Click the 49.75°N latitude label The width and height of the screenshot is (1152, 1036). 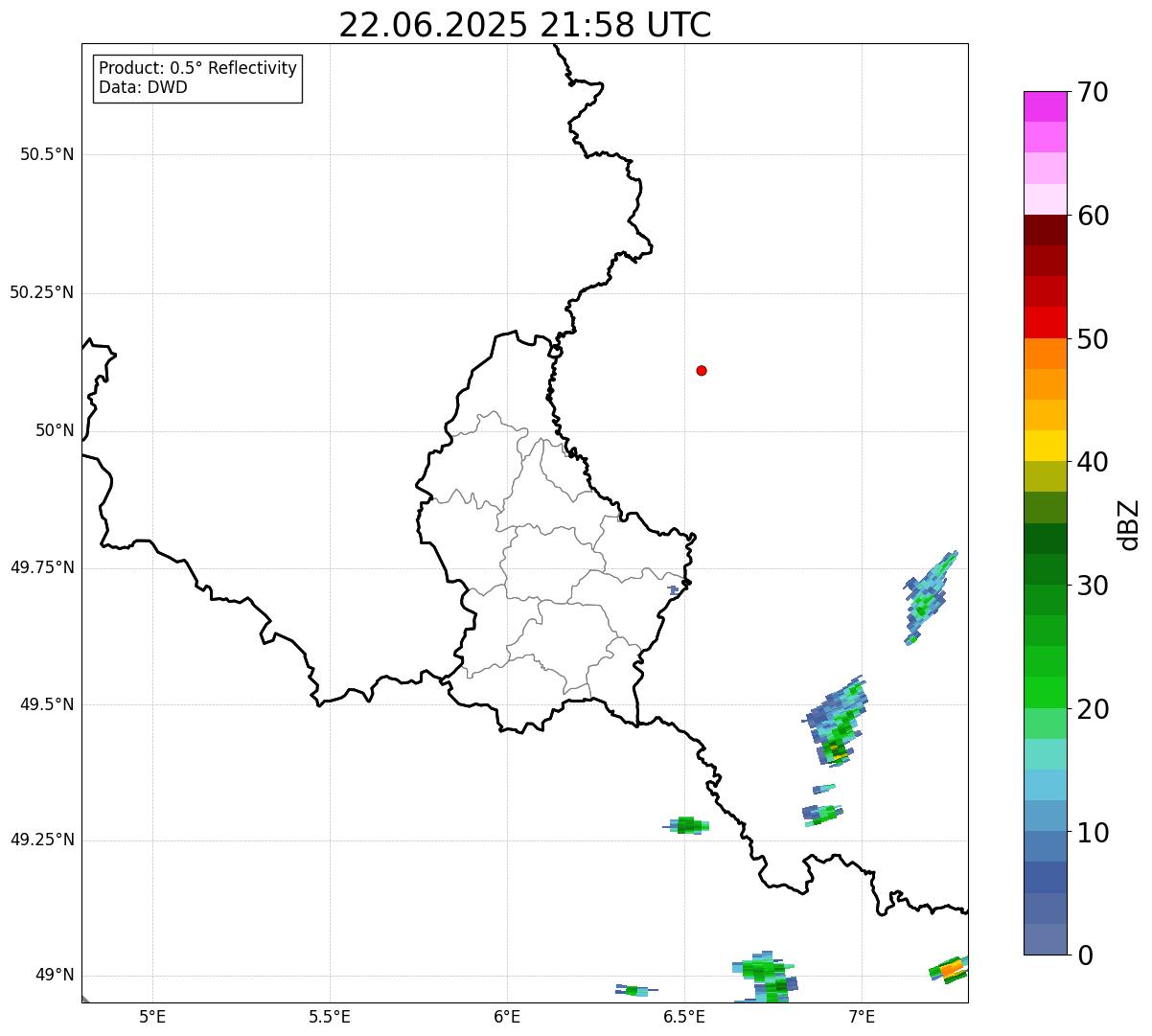[42, 567]
